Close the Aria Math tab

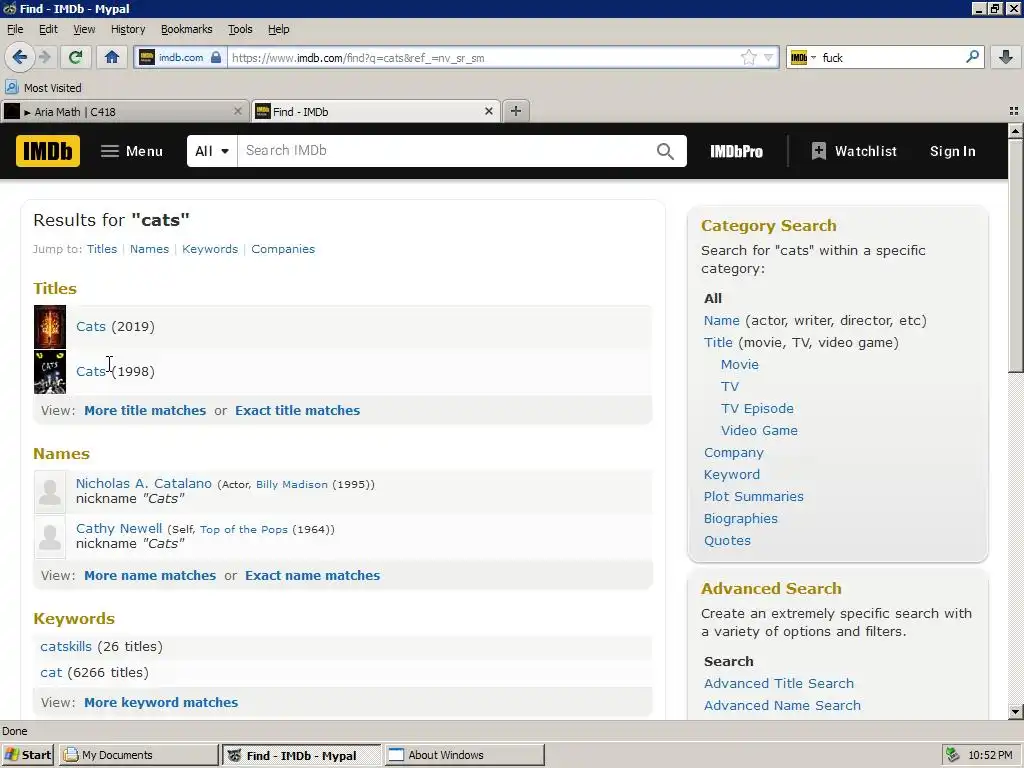[238, 112]
